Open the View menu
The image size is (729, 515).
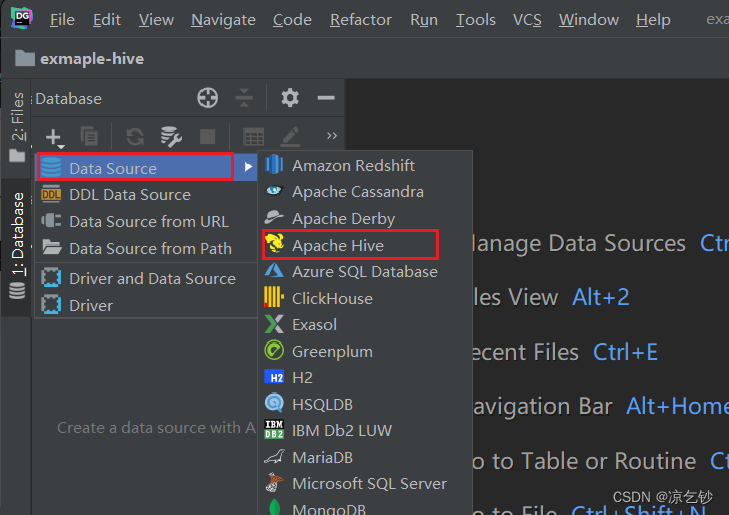click(156, 20)
